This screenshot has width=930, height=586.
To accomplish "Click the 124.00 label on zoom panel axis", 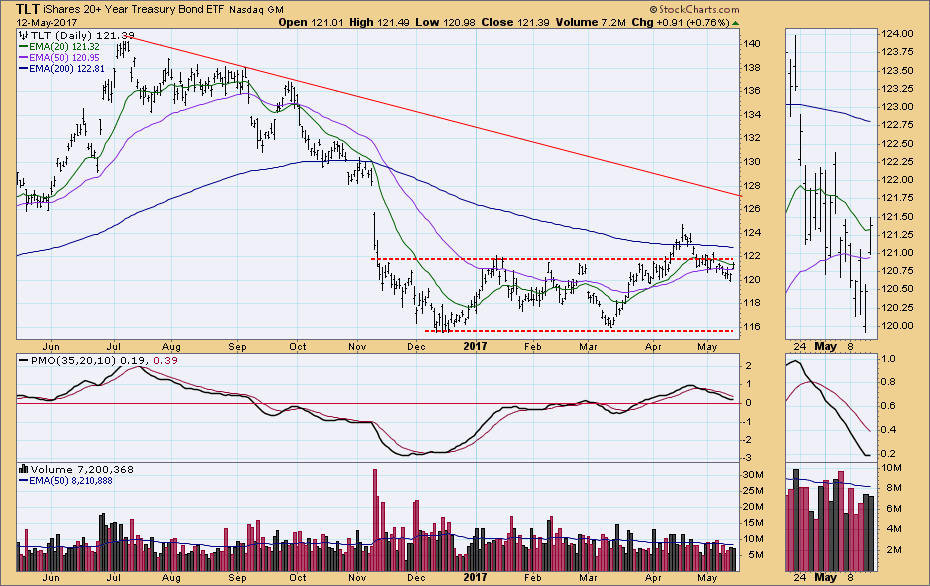I will click(897, 34).
